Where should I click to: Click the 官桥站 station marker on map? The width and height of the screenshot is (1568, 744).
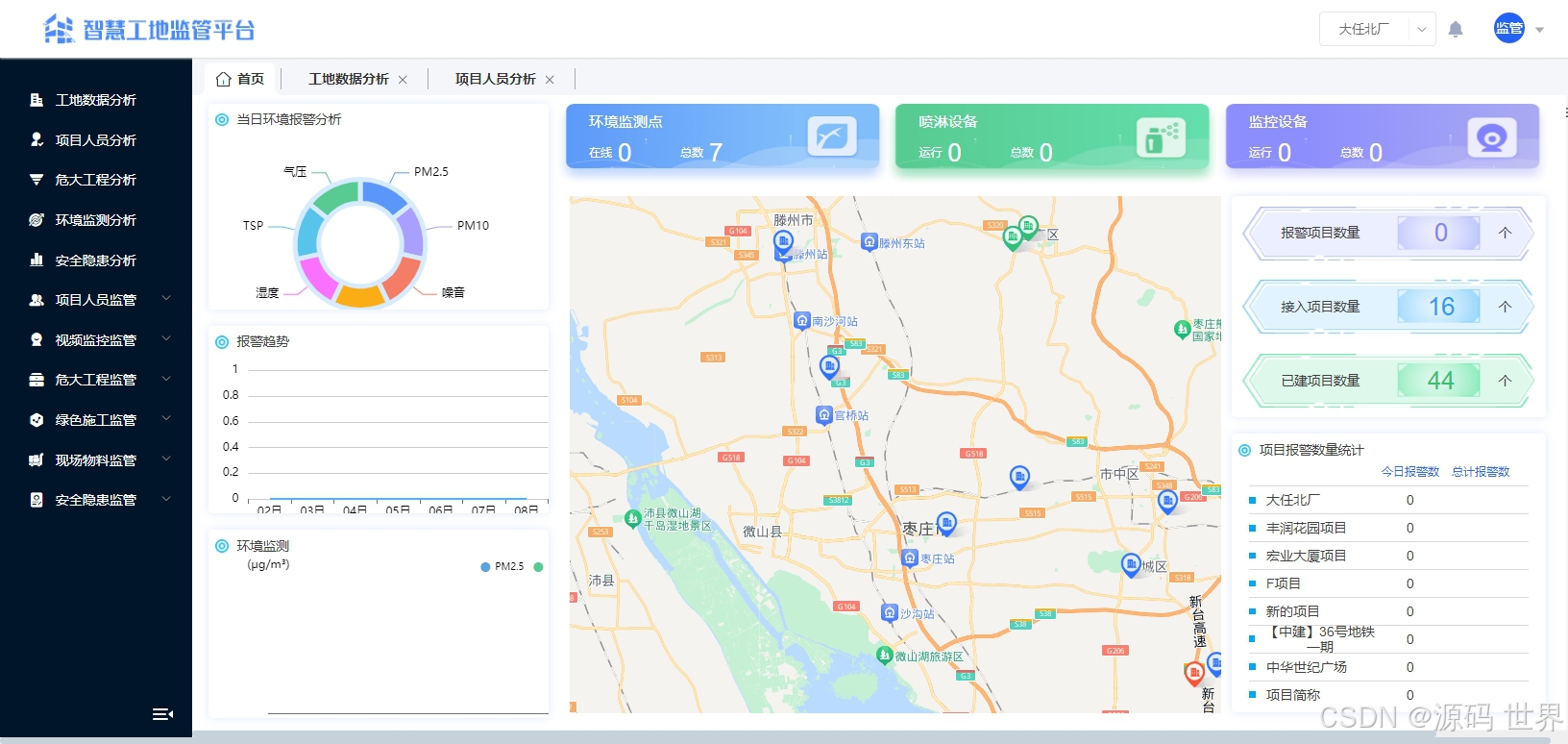[x=823, y=414]
